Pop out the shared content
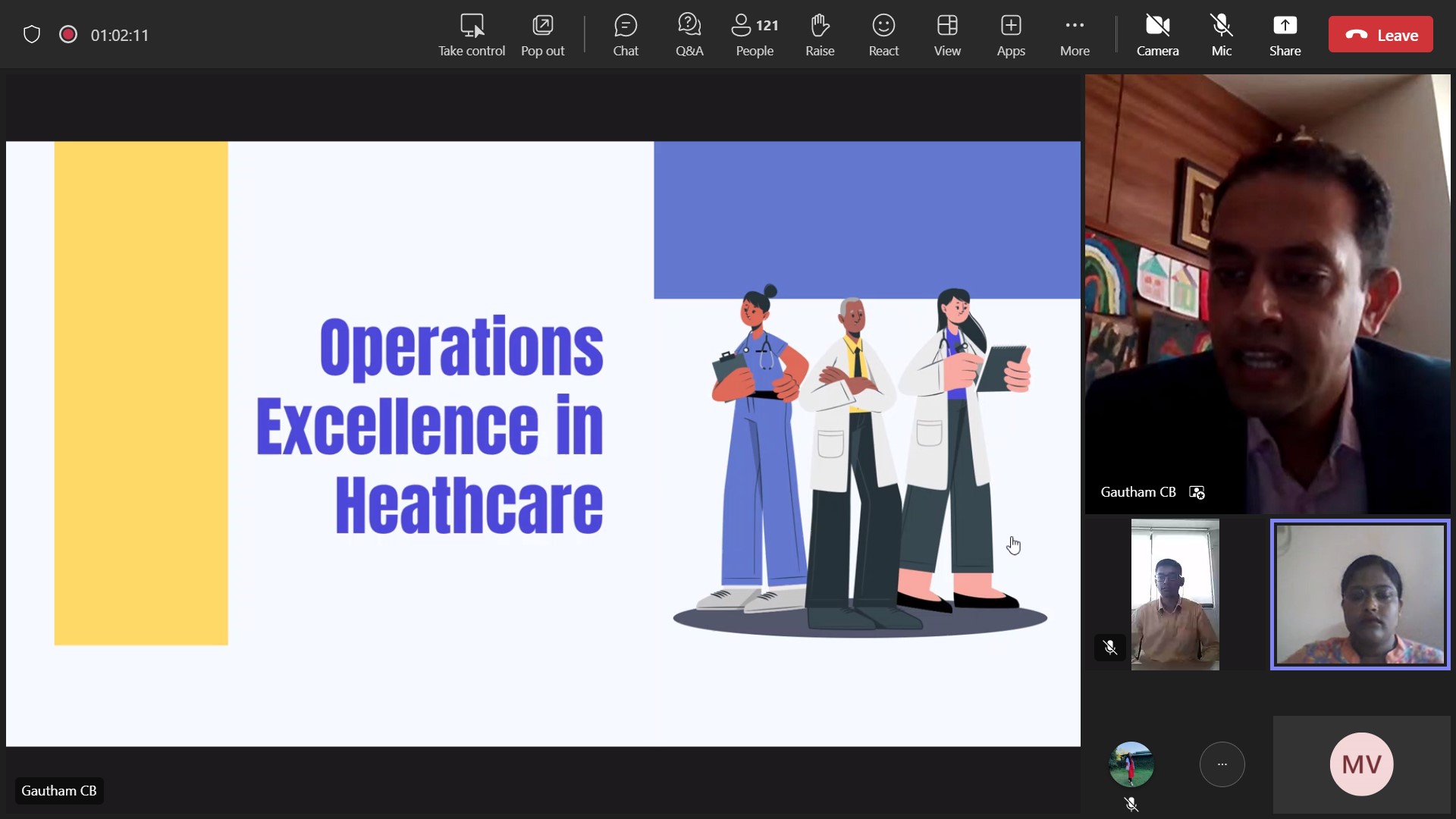The height and width of the screenshot is (819, 1456). click(x=542, y=35)
